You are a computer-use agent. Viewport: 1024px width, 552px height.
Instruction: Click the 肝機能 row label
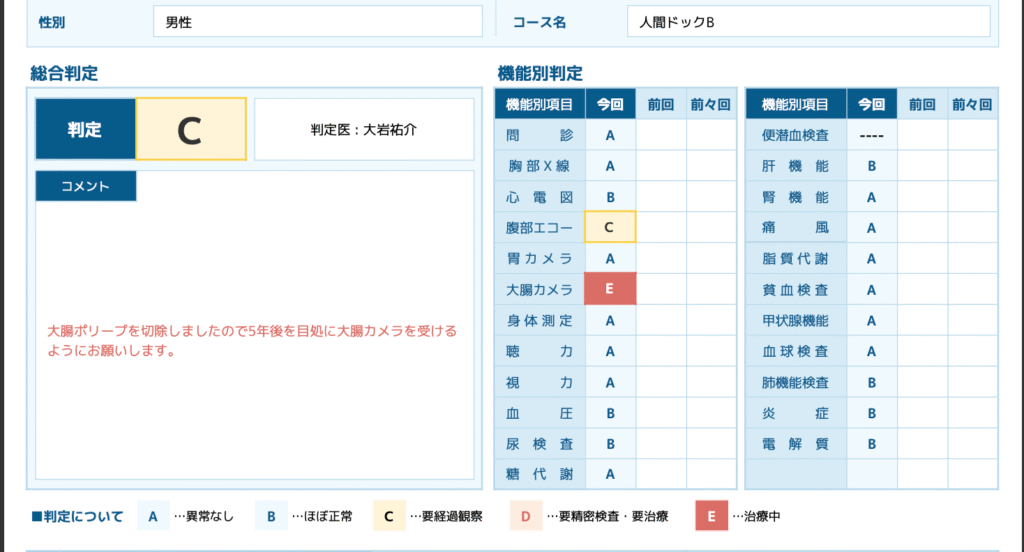coord(795,166)
